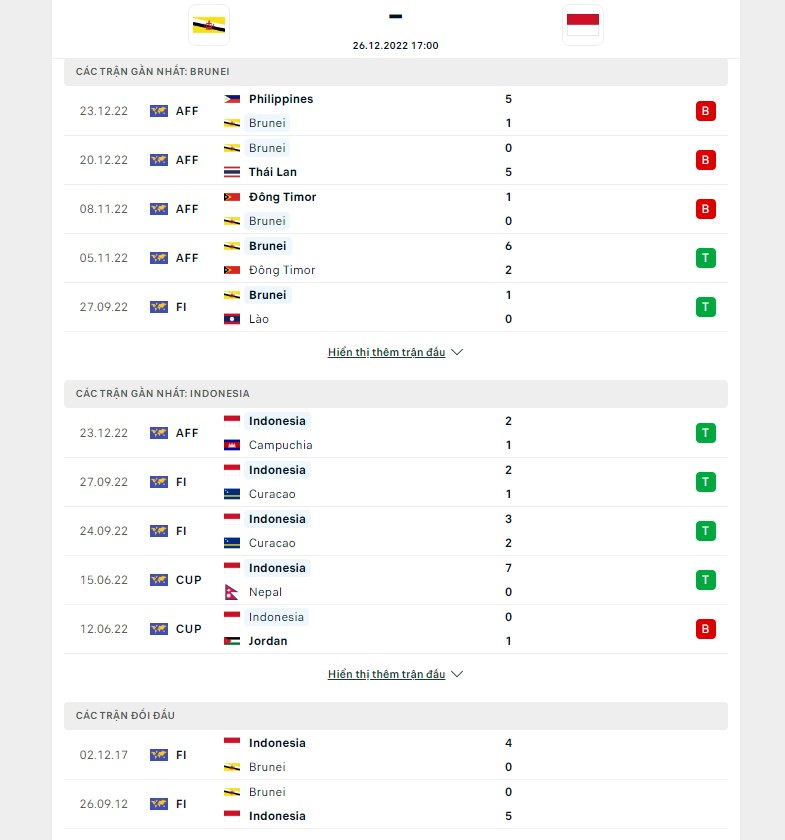785x840 pixels.
Task: Click the Thái Lan flag icon
Action: click(x=232, y=172)
